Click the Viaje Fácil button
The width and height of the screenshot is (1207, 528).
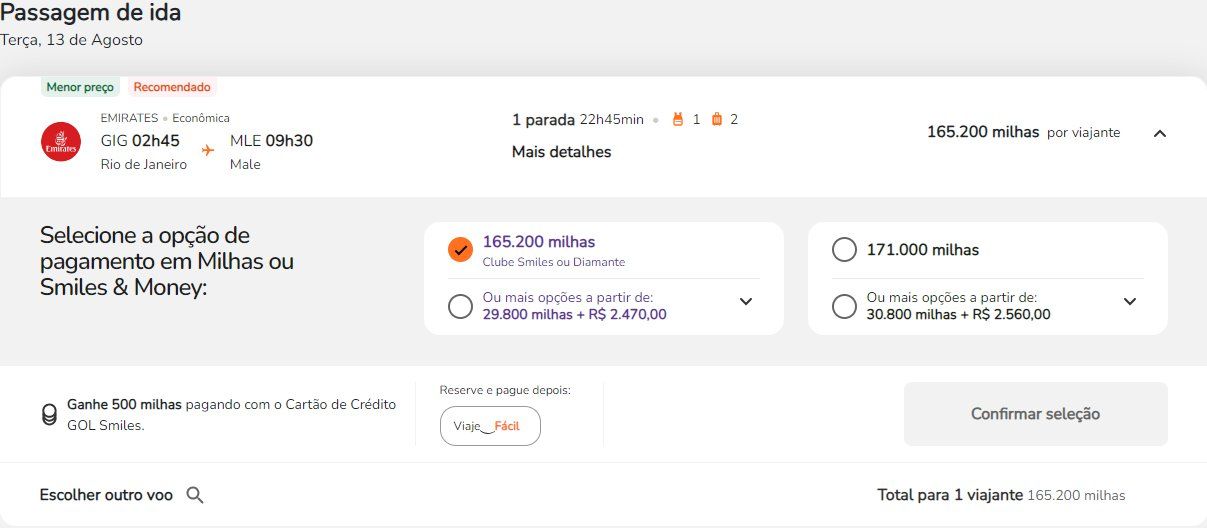click(x=490, y=426)
